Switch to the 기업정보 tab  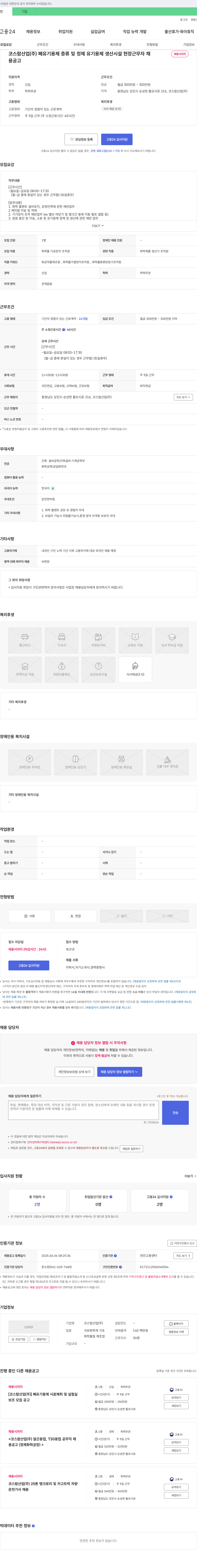click(189, 44)
